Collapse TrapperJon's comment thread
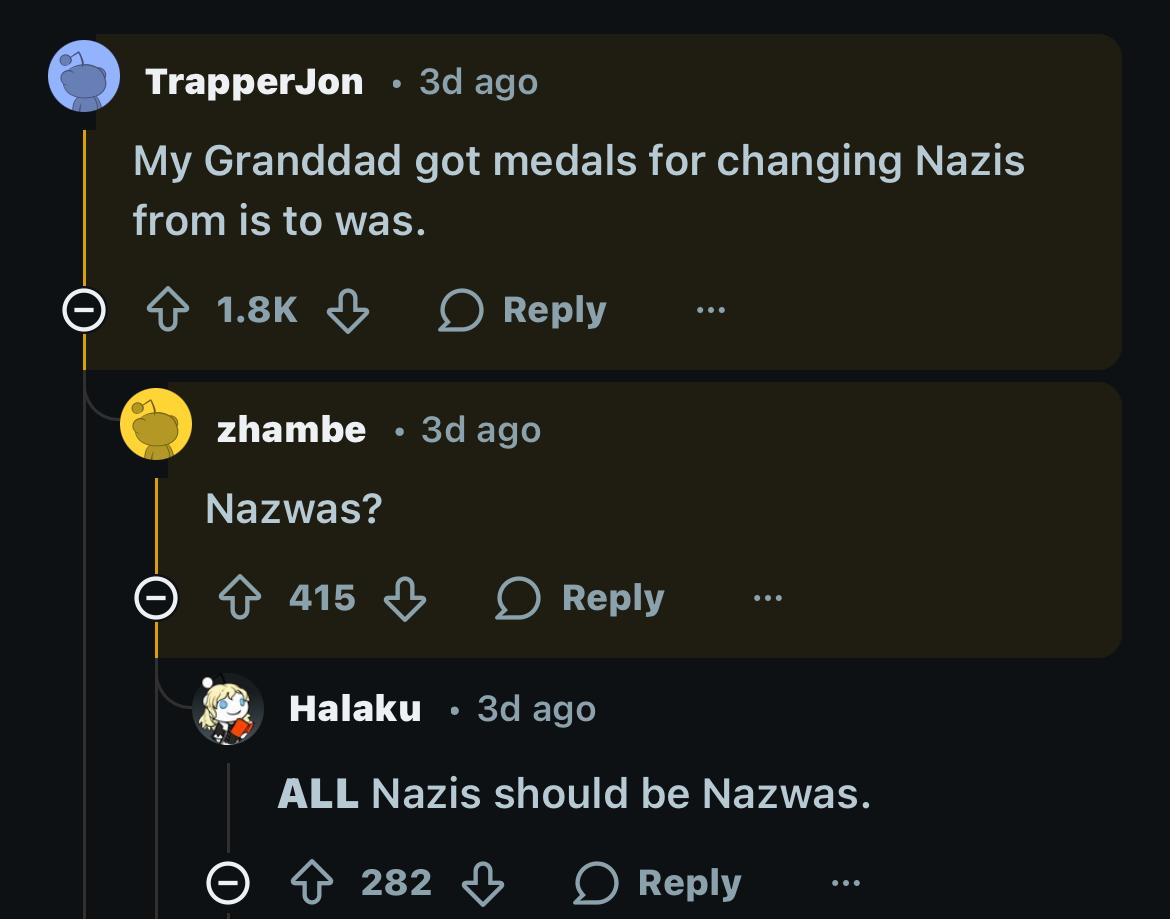 click(83, 312)
